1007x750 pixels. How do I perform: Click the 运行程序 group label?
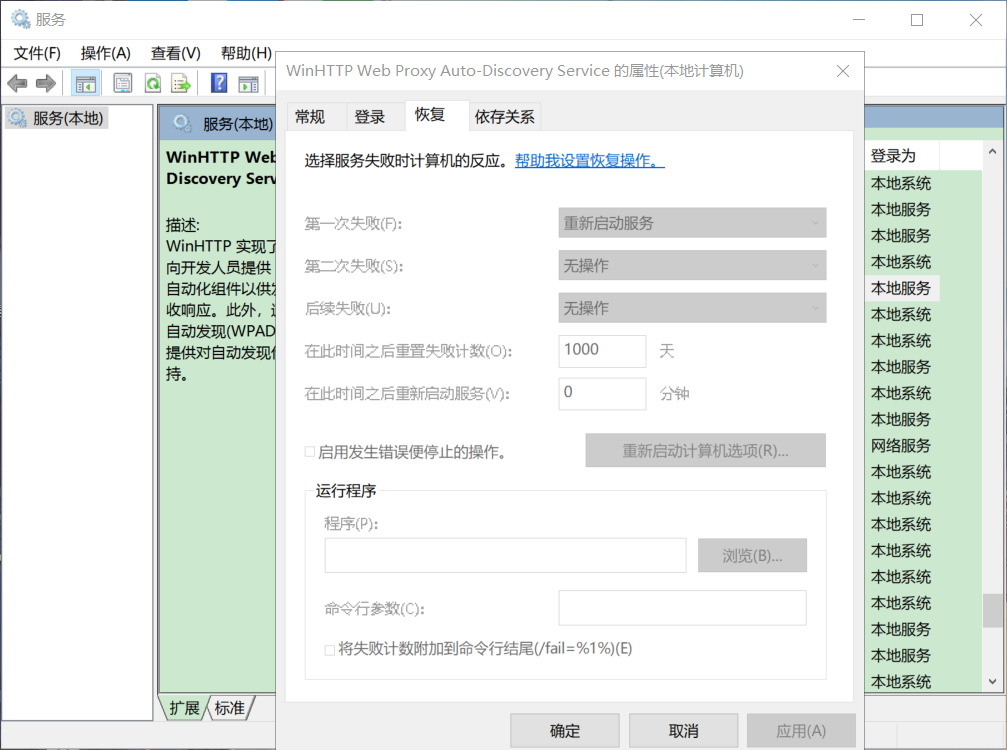point(346,491)
